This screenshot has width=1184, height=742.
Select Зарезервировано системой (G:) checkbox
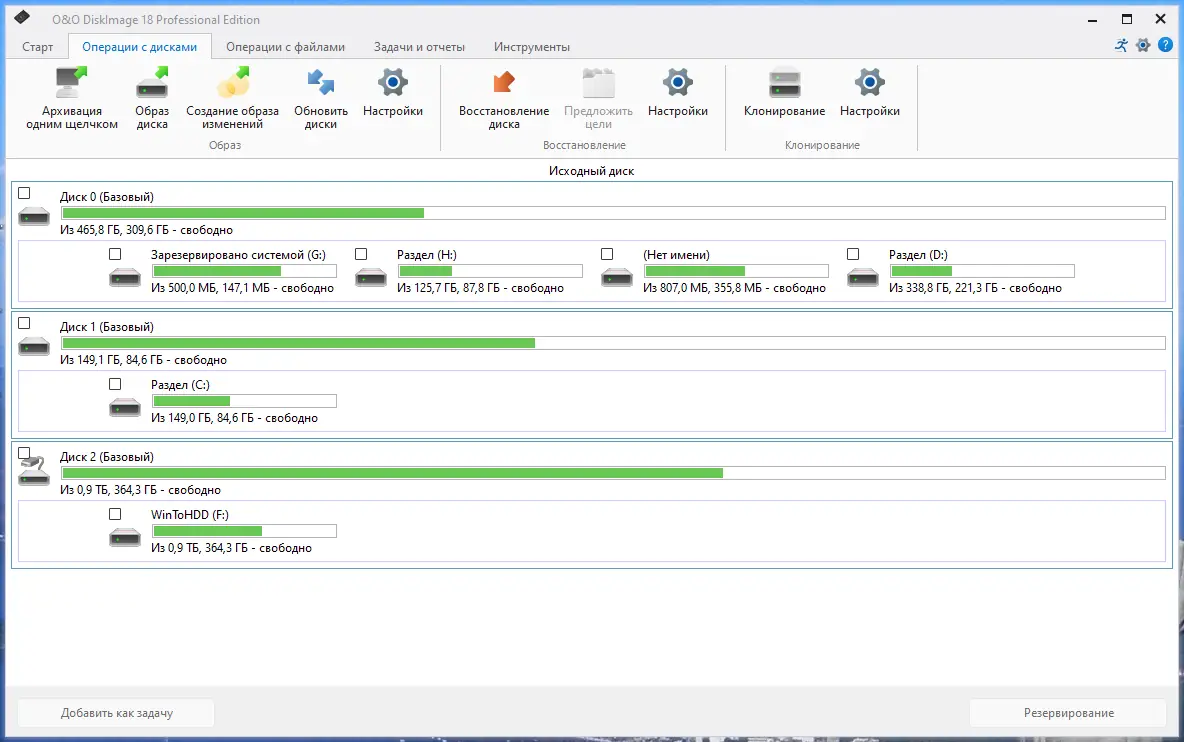pyautogui.click(x=115, y=254)
